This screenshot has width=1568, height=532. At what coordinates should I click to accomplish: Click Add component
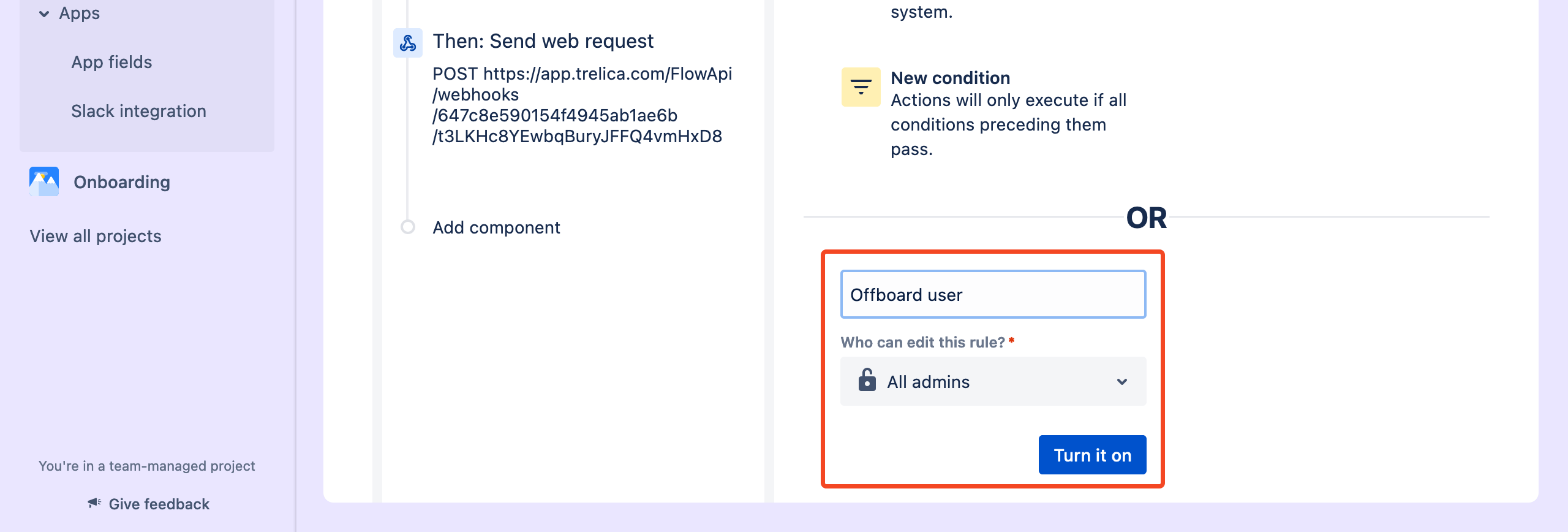(x=496, y=227)
